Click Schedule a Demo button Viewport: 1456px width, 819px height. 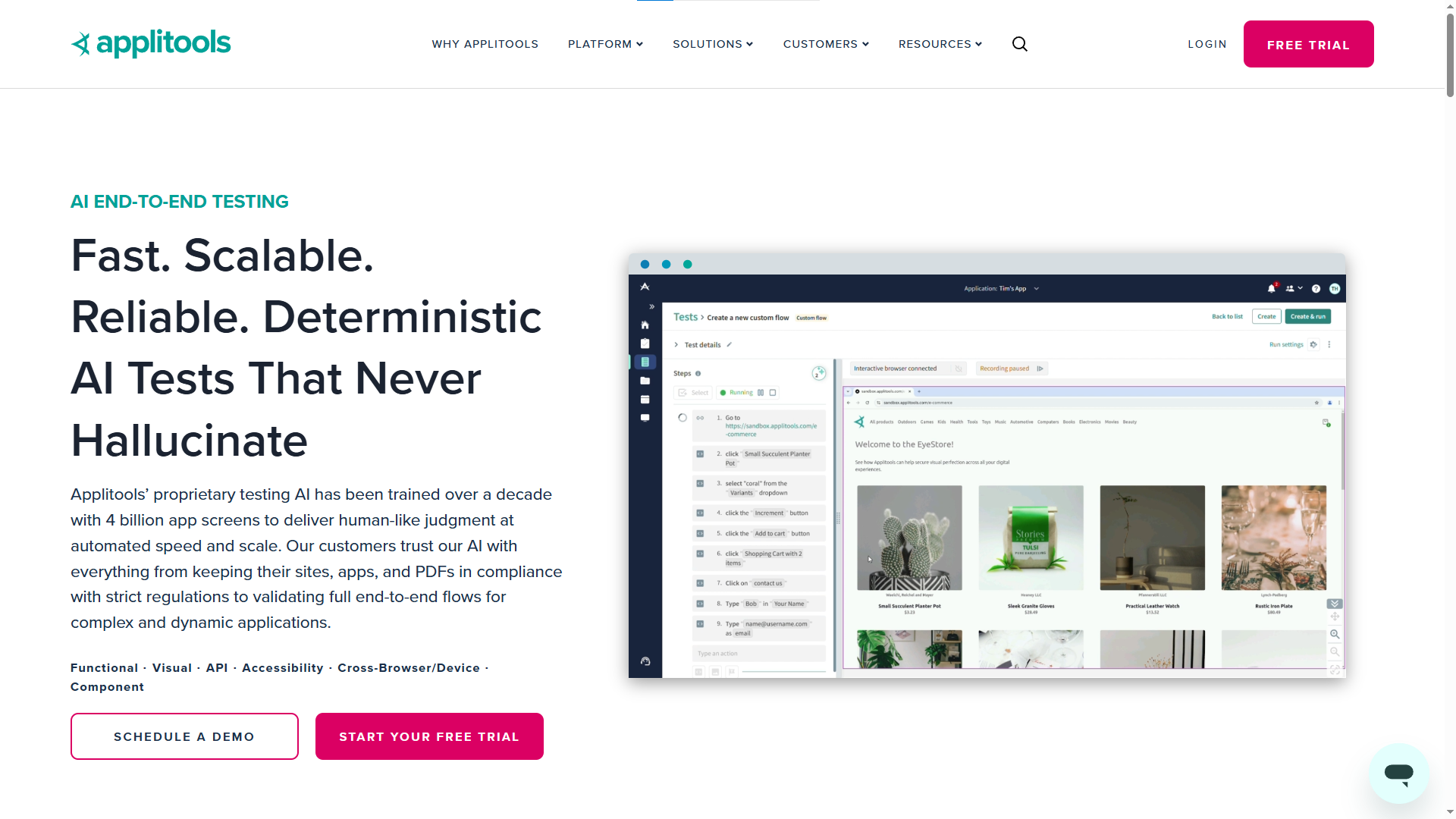(x=184, y=736)
